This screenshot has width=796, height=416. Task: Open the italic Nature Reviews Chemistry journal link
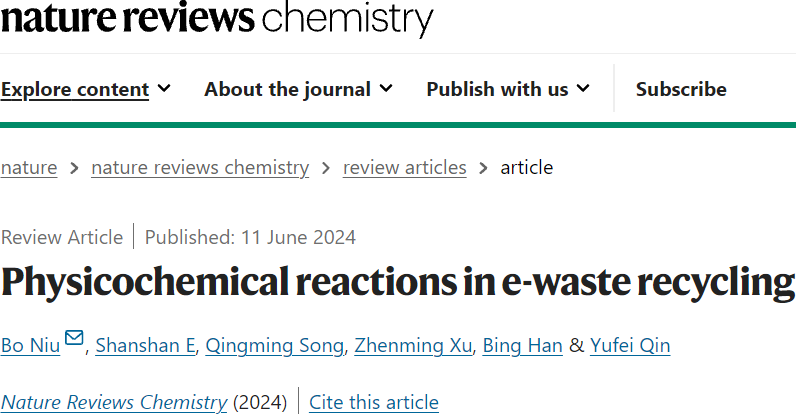114,402
